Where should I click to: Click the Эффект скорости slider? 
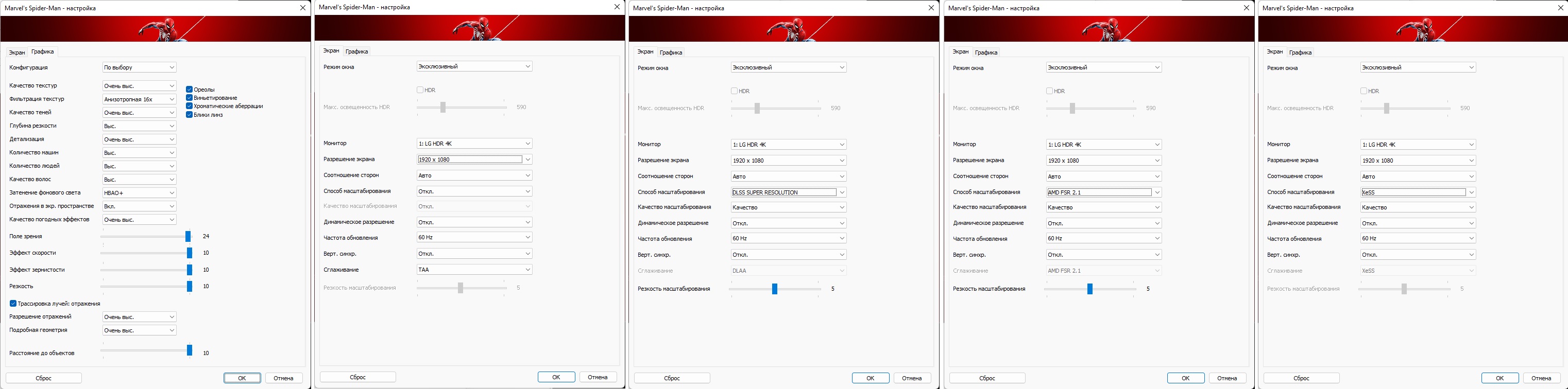[146, 253]
